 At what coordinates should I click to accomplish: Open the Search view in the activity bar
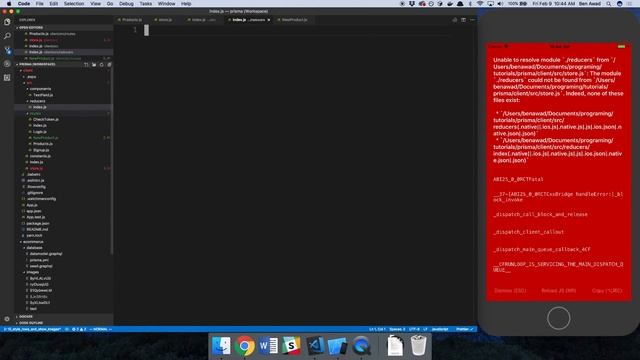[x=7, y=36]
